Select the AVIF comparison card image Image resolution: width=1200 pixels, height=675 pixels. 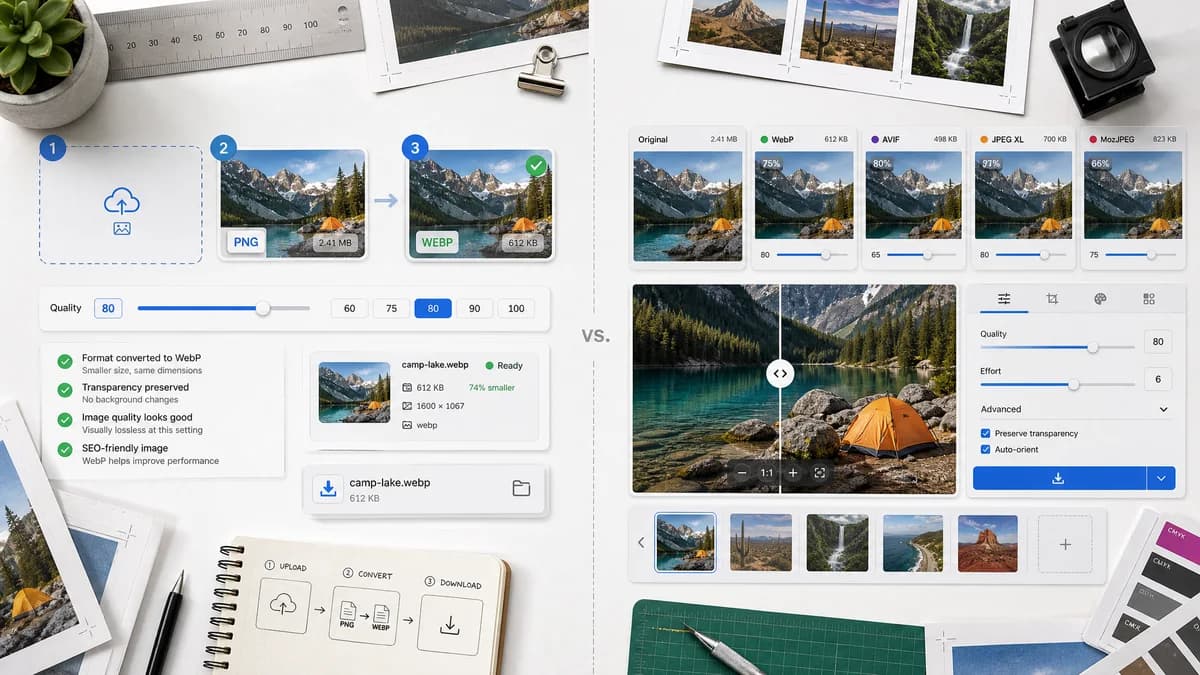pos(913,193)
